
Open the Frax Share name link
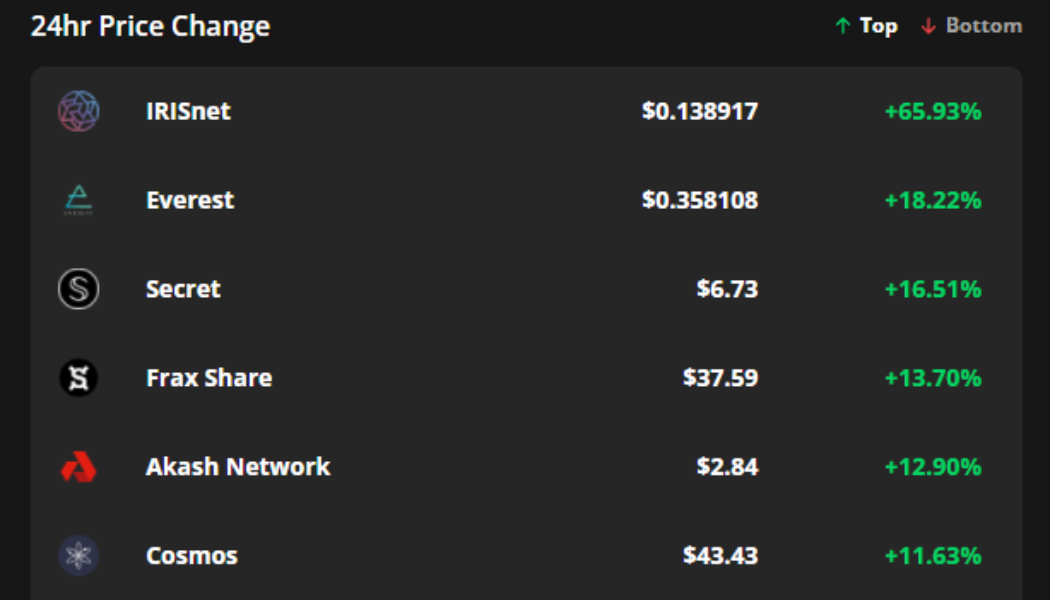[x=209, y=378]
